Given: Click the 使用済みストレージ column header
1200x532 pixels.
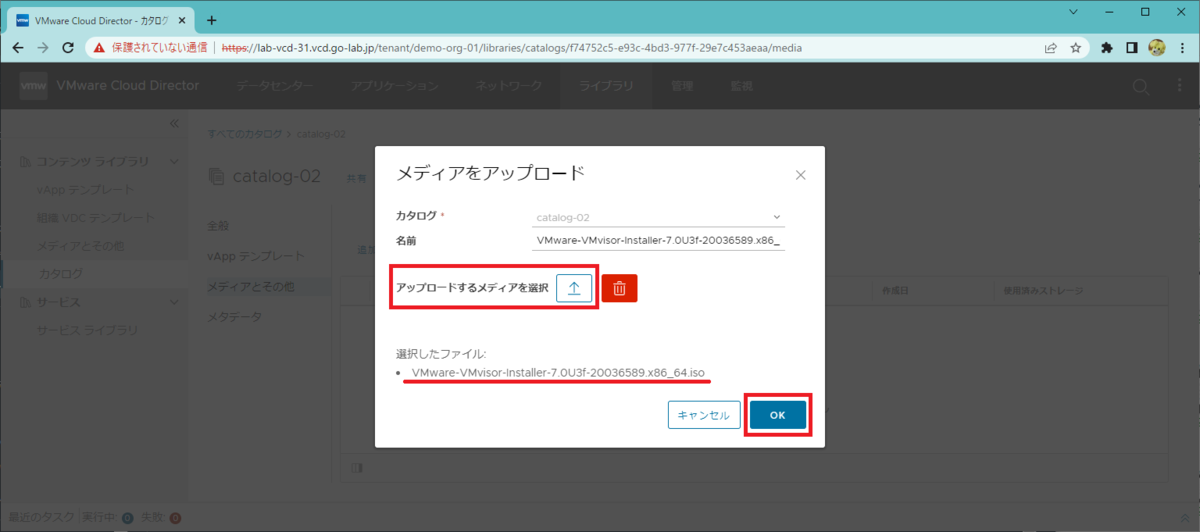Looking at the screenshot, I should [1043, 291].
